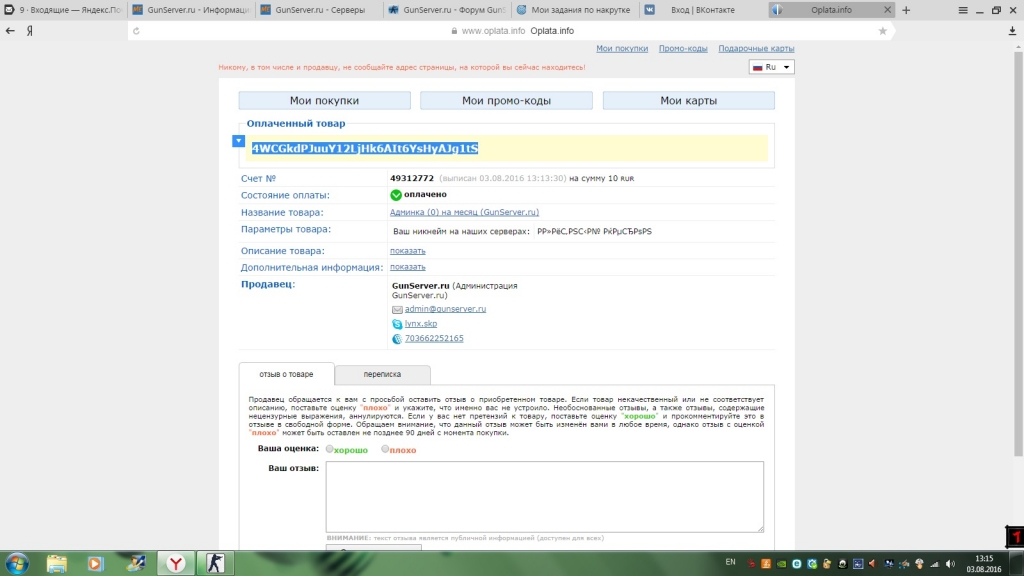The width and height of the screenshot is (1024, 576).
Task: Click the 'Мои промо-коды' button
Action: coord(506,101)
